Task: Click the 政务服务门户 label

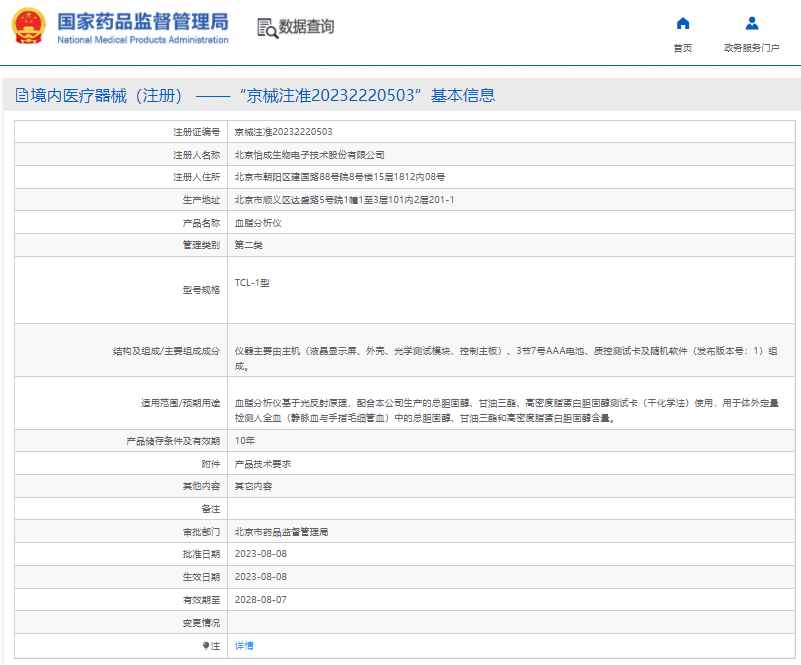Action: 751,48
